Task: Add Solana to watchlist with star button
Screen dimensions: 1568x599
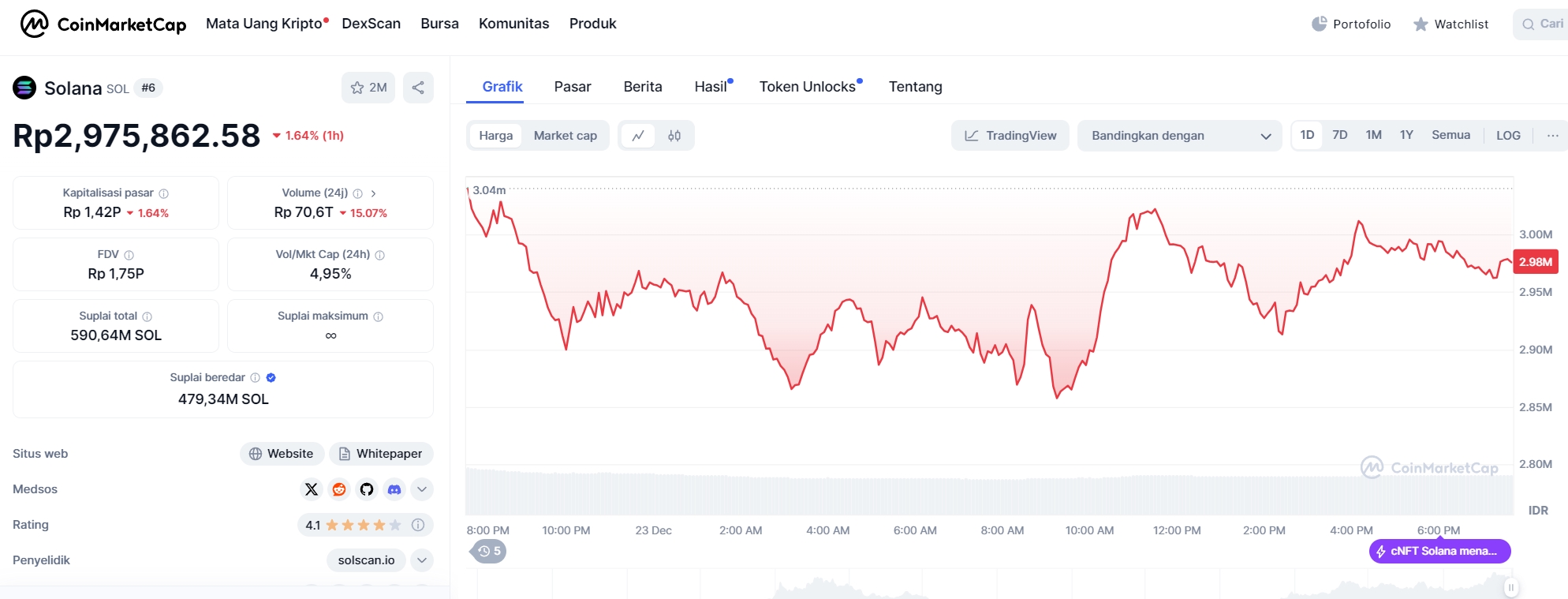Action: [x=368, y=88]
